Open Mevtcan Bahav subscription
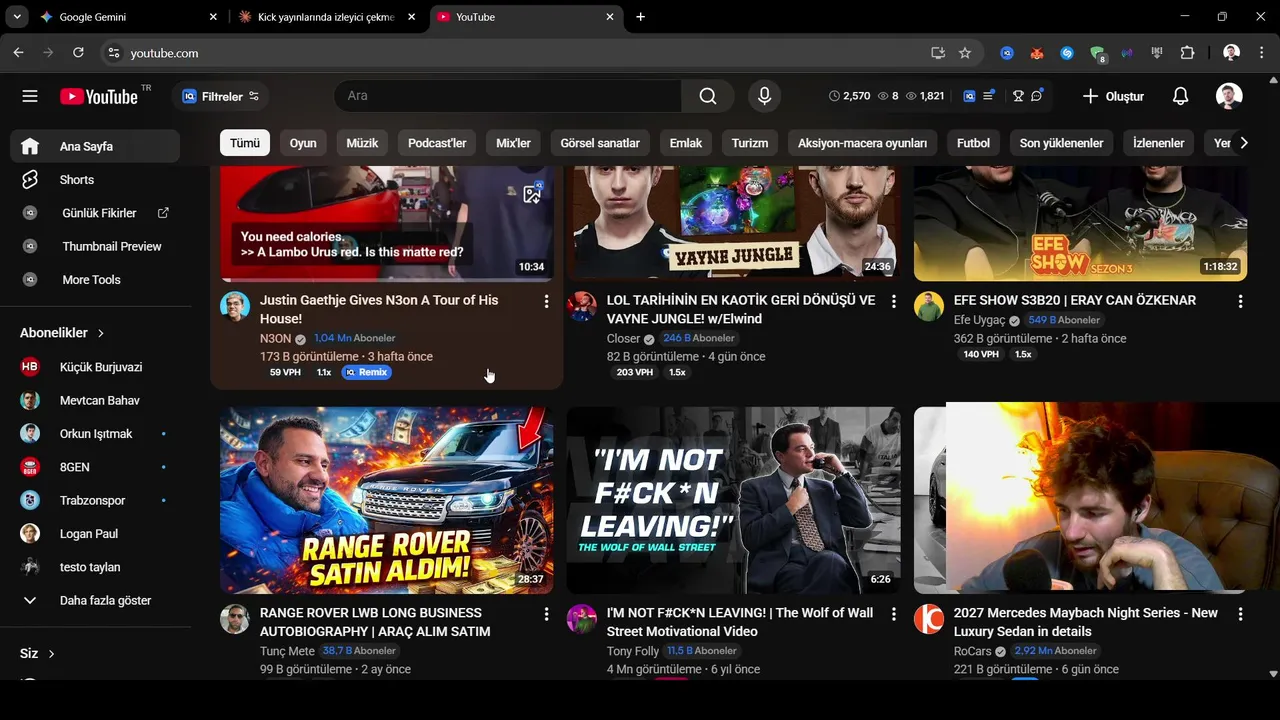1280x720 pixels. click(95, 400)
